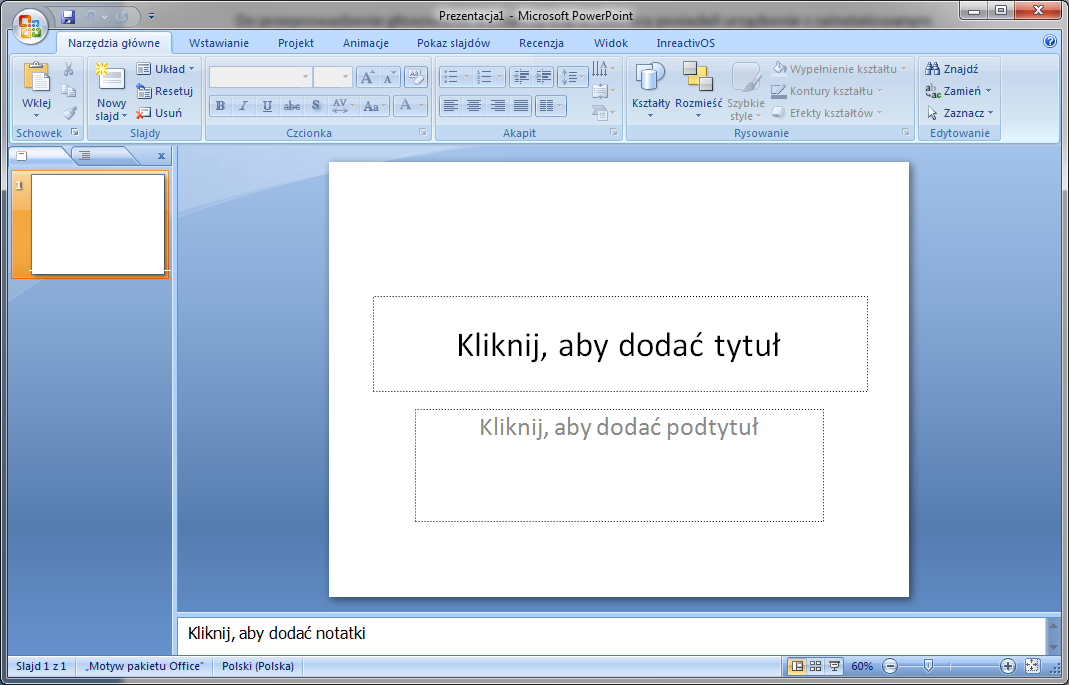This screenshot has width=1069, height=685.
Task: Click the Zamień replace button
Action: pos(958,91)
